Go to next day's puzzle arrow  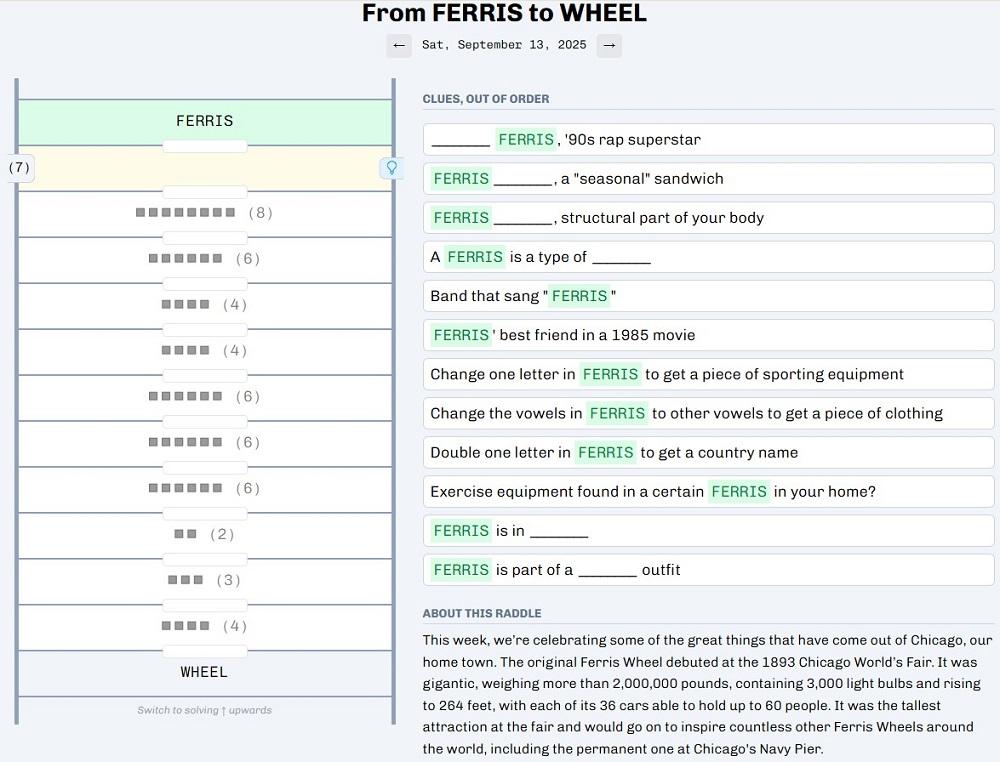609,45
